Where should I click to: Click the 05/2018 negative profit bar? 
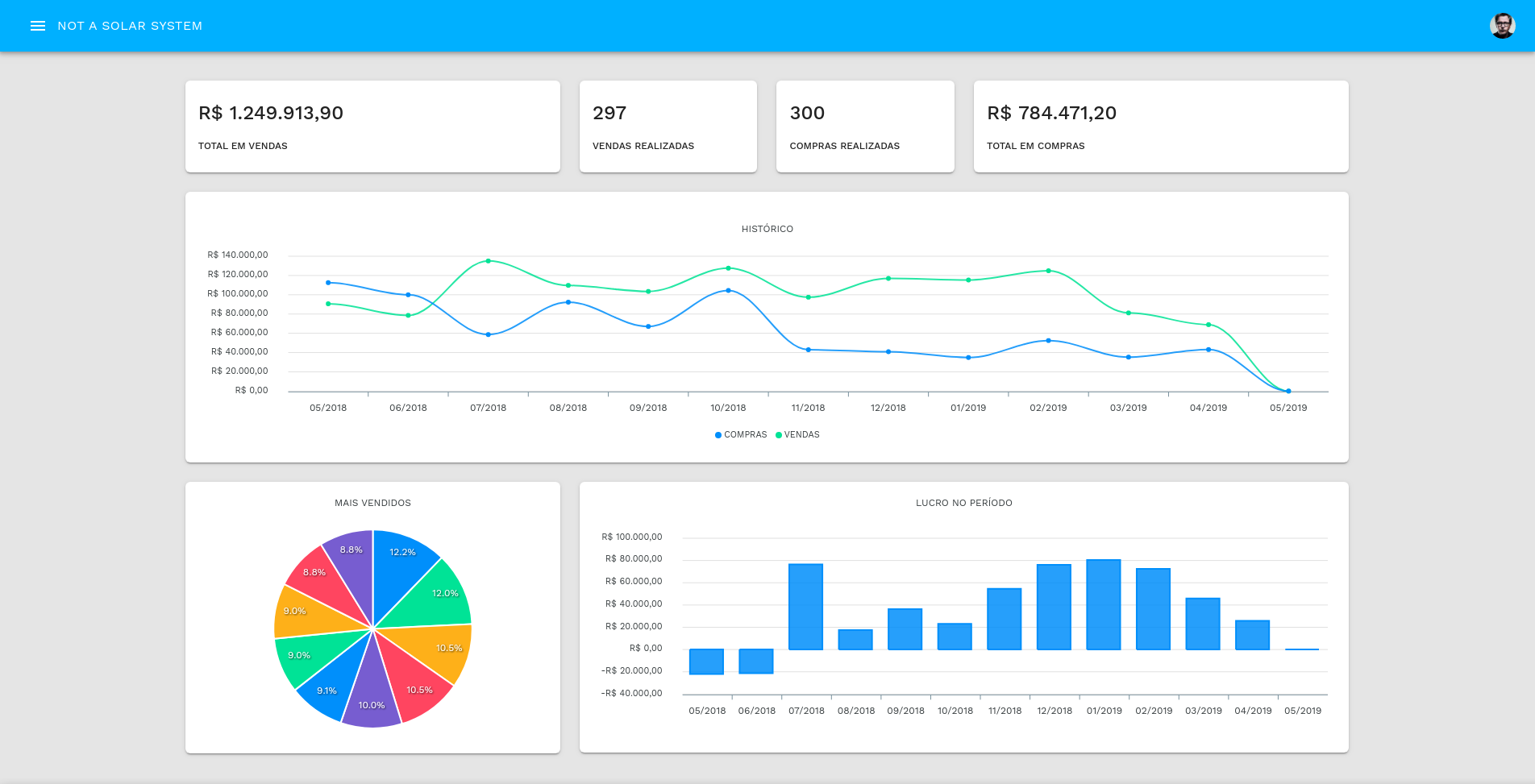pos(706,662)
